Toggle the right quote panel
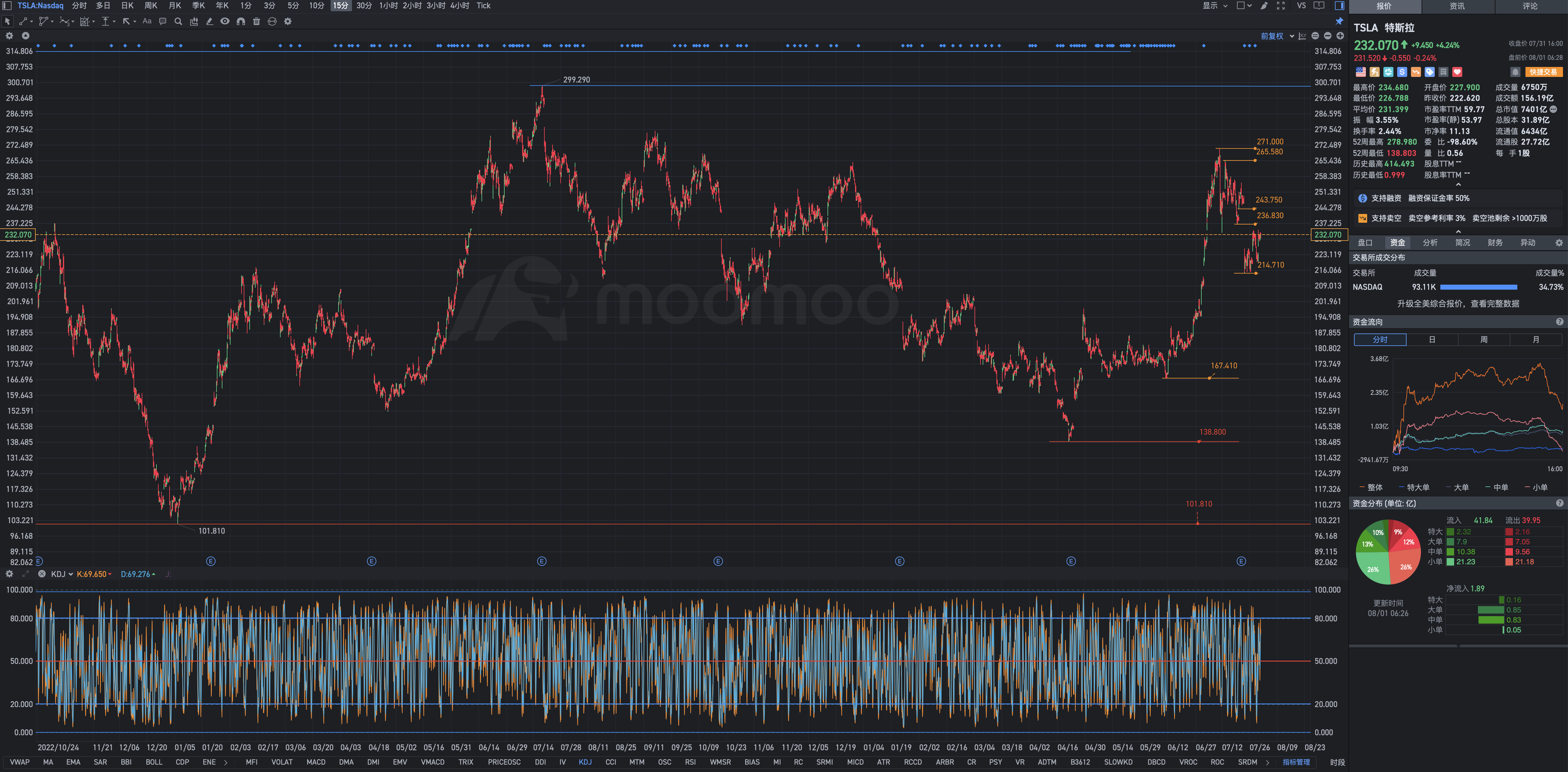The height and width of the screenshot is (772, 1568). (x=1339, y=6)
